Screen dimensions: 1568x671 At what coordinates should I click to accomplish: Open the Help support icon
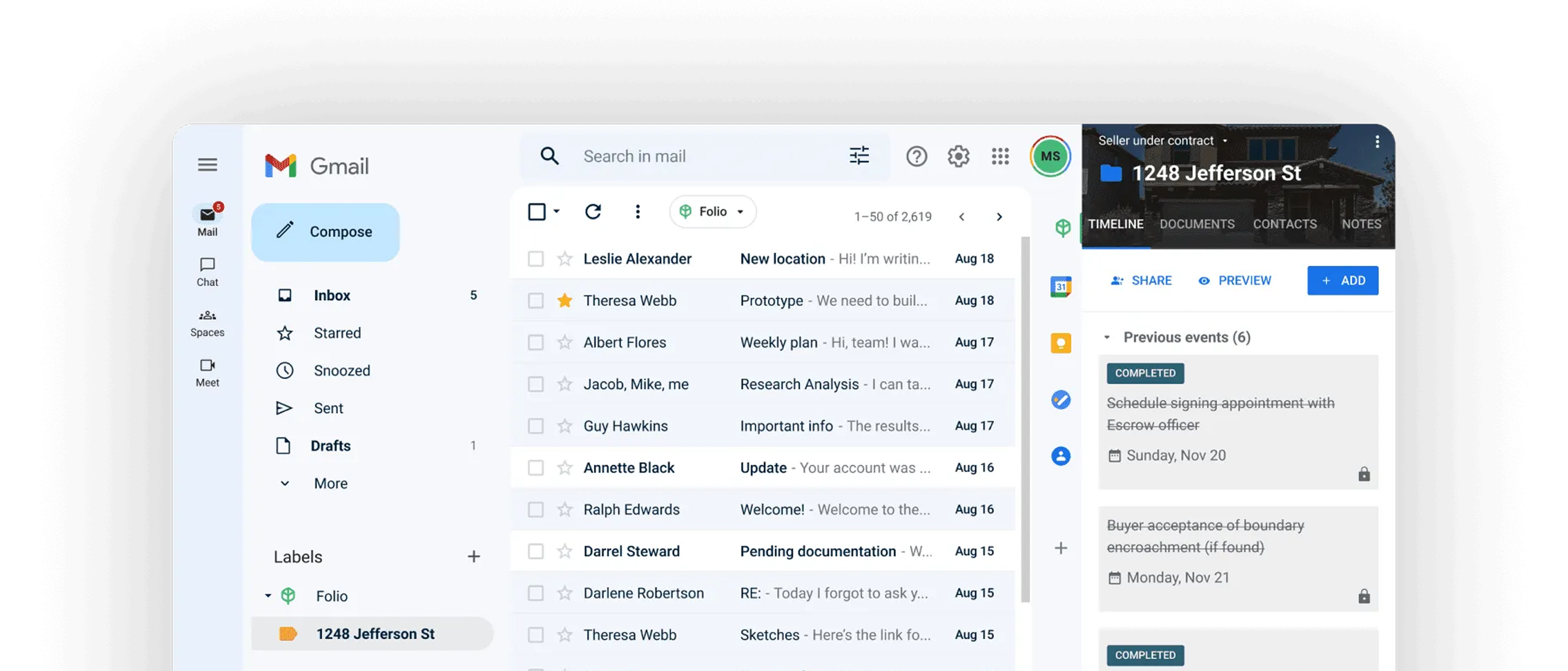coord(916,156)
